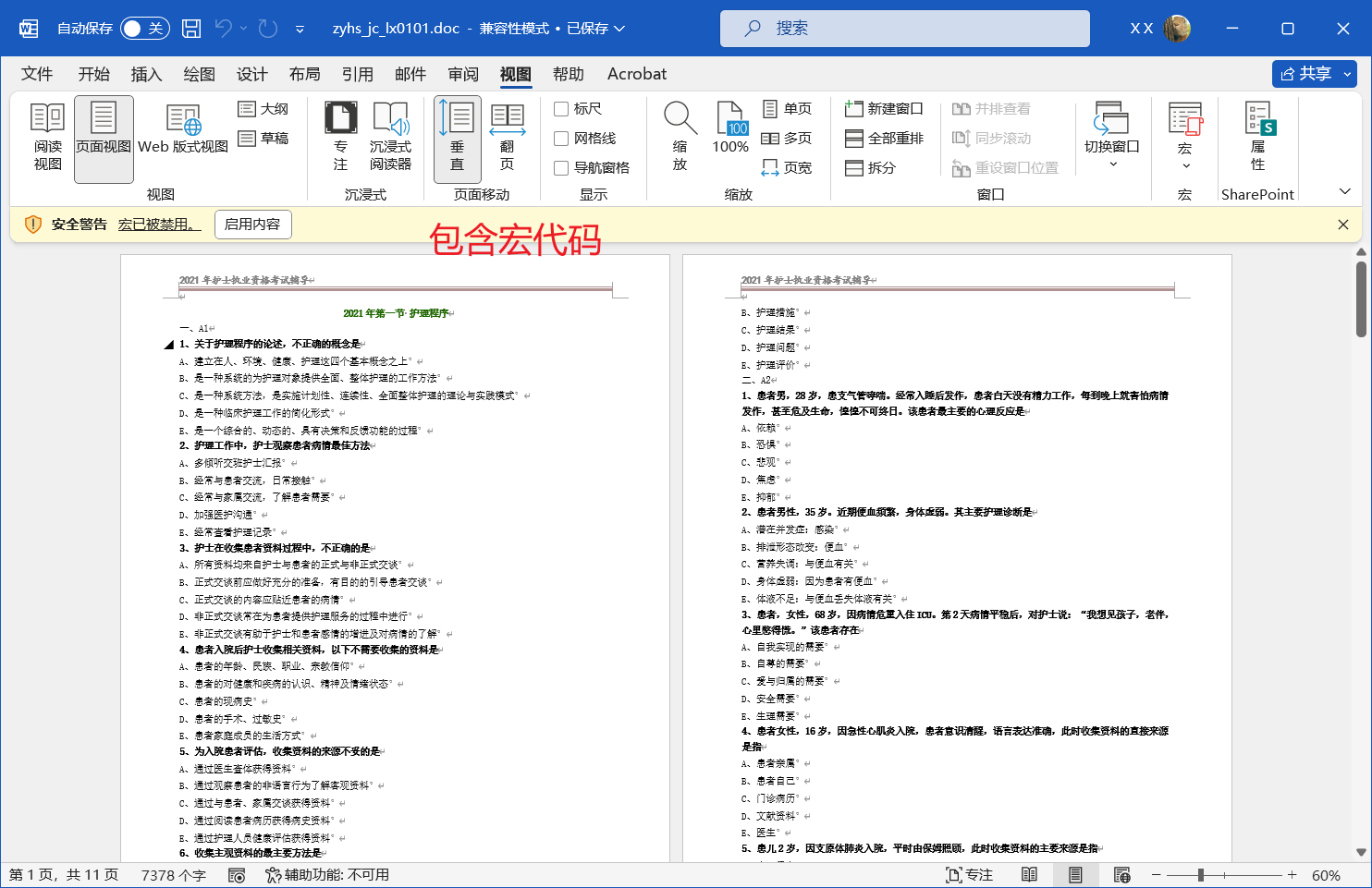Toggle the AutoSave (自动保存) switch

tap(143, 29)
